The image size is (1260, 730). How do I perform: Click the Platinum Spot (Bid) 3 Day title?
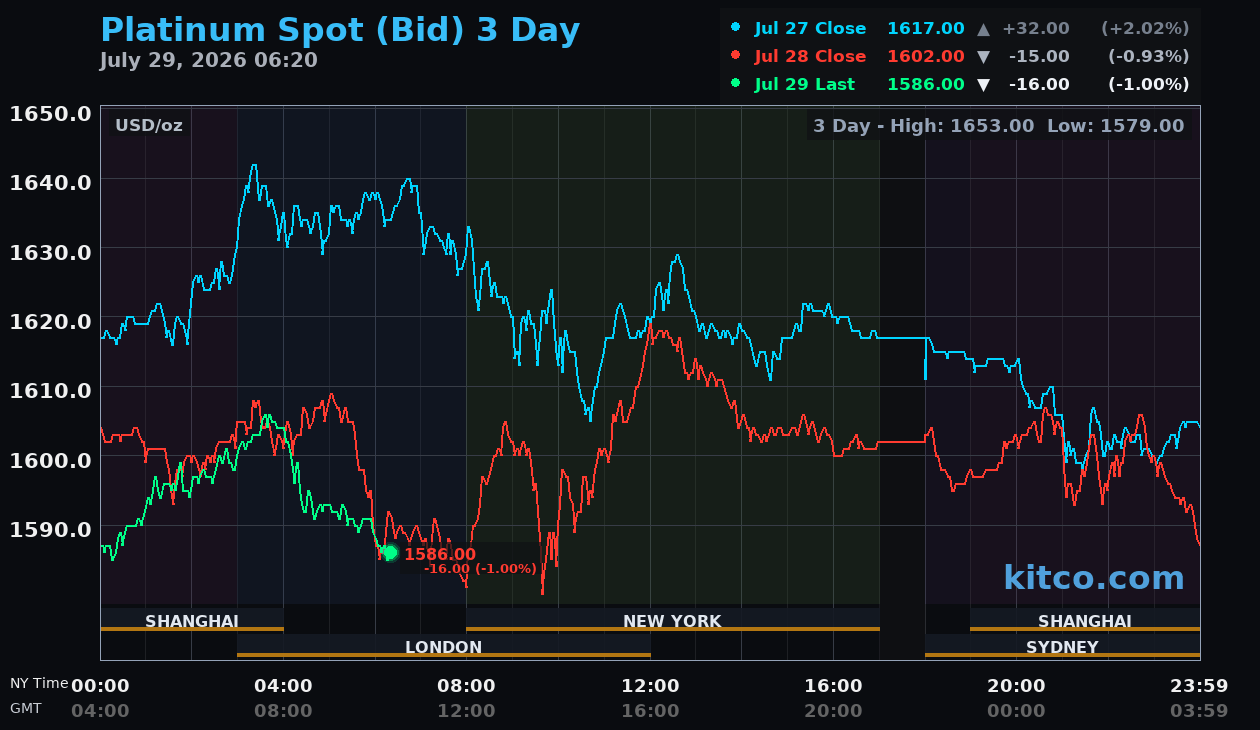340,31
